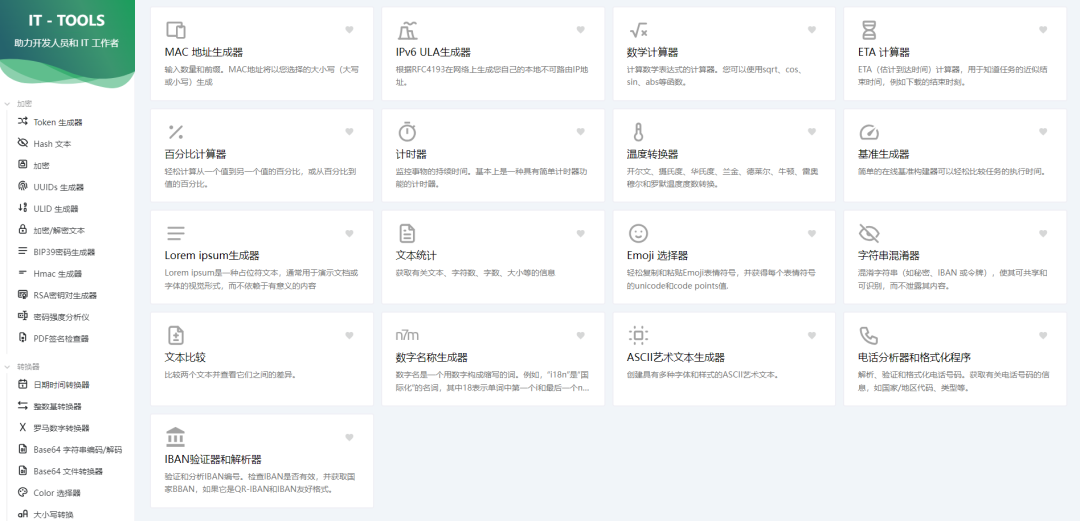Click the MAC 地址生成器 card icon

tap(175, 30)
